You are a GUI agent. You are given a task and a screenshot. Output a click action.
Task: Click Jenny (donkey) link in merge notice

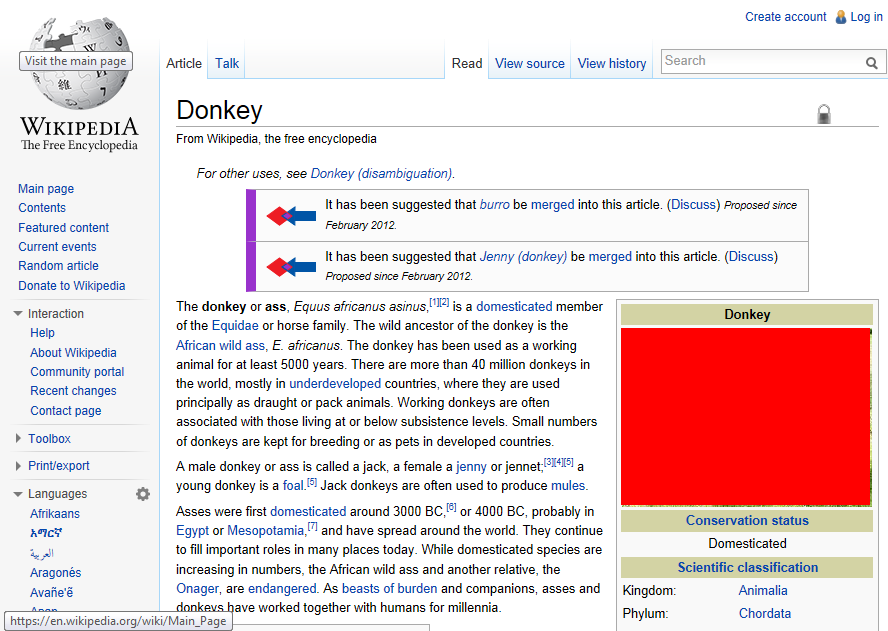click(523, 257)
